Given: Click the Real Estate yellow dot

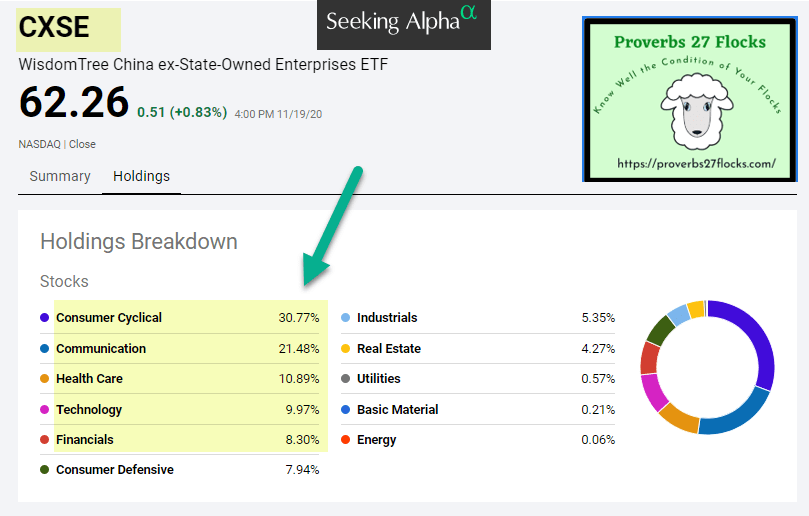Looking at the screenshot, I should pos(345,349).
